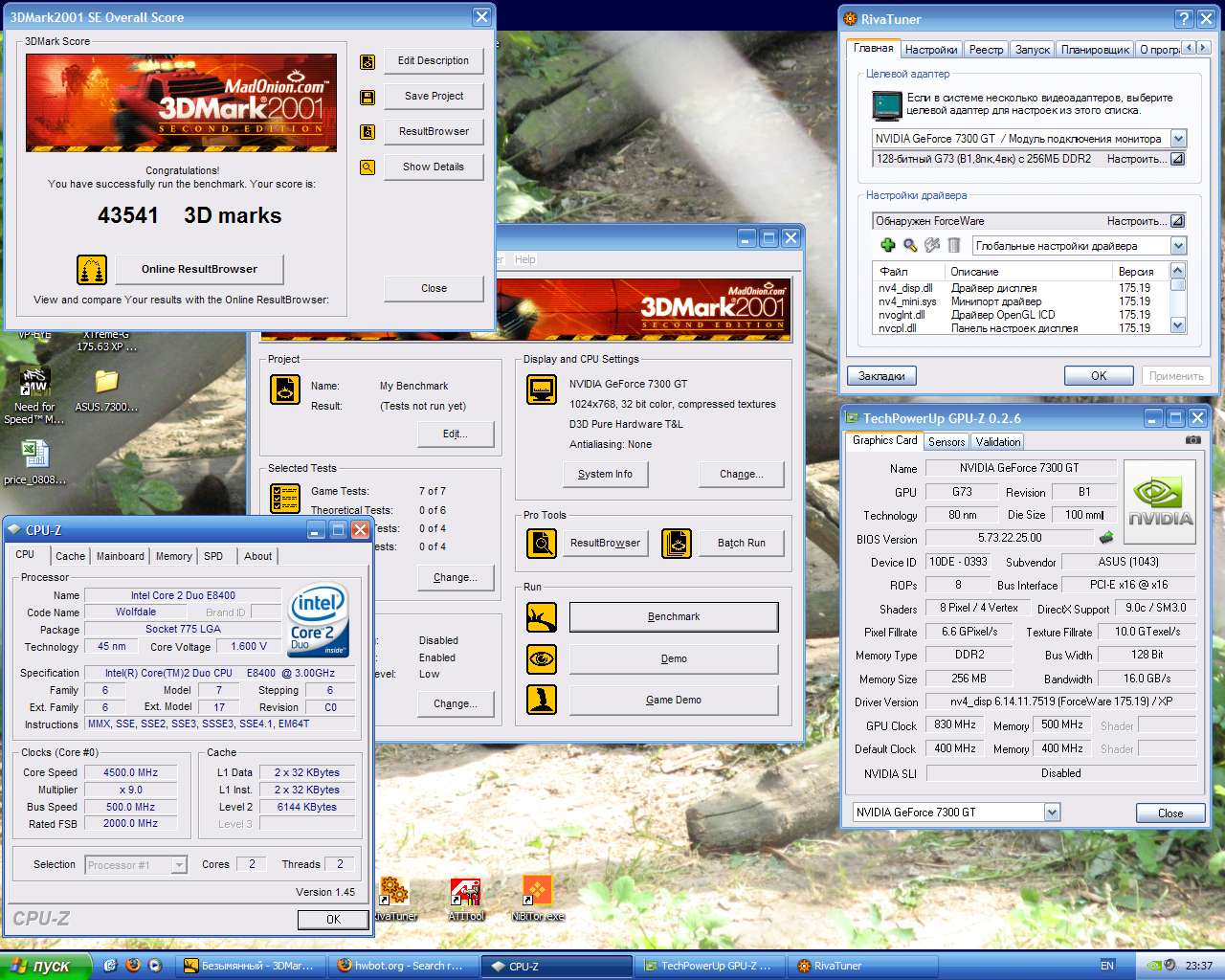Click the BIOS Version field in GPU-Z
The height and width of the screenshot is (980, 1225).
click(1010, 539)
